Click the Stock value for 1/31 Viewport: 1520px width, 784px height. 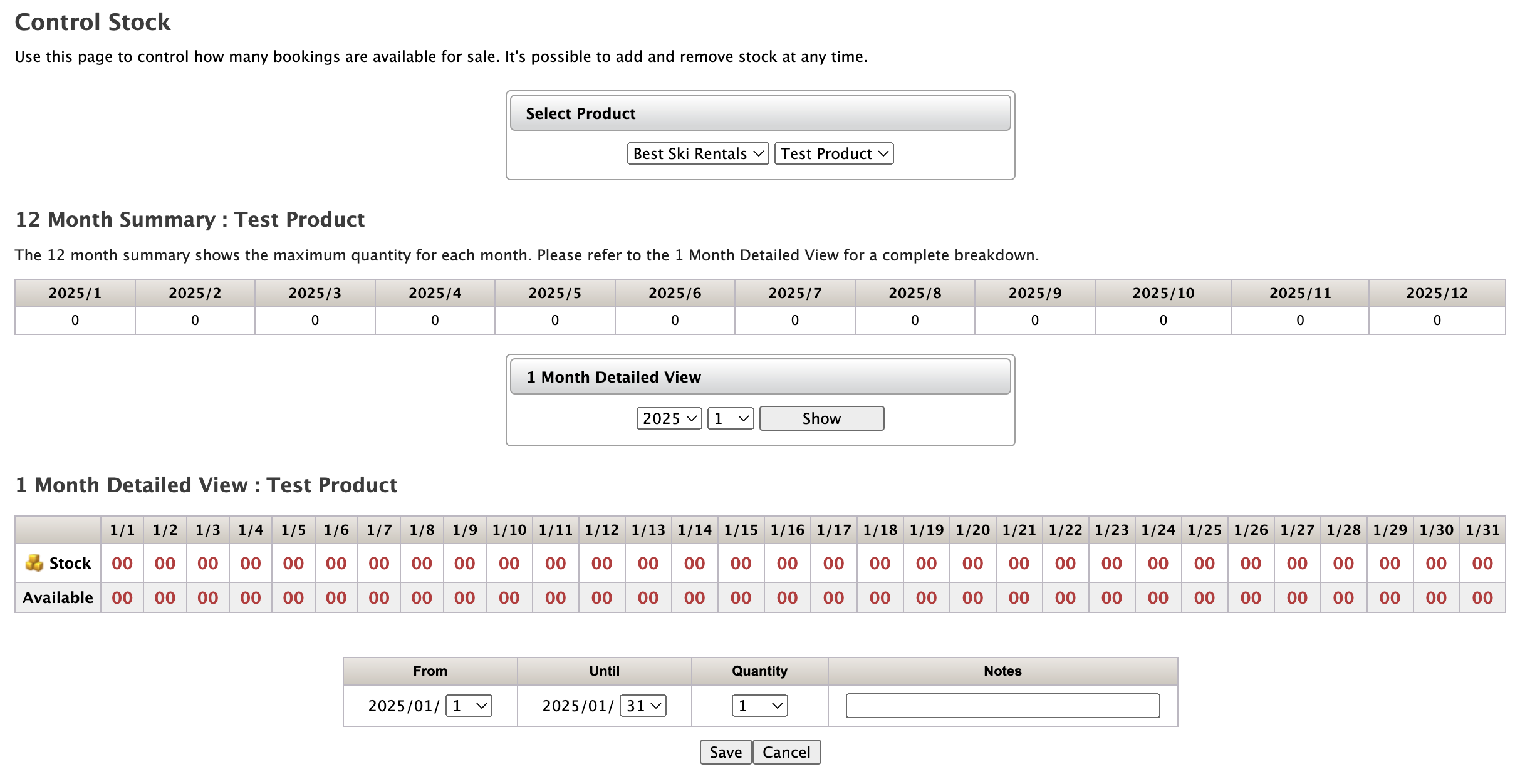[1482, 563]
